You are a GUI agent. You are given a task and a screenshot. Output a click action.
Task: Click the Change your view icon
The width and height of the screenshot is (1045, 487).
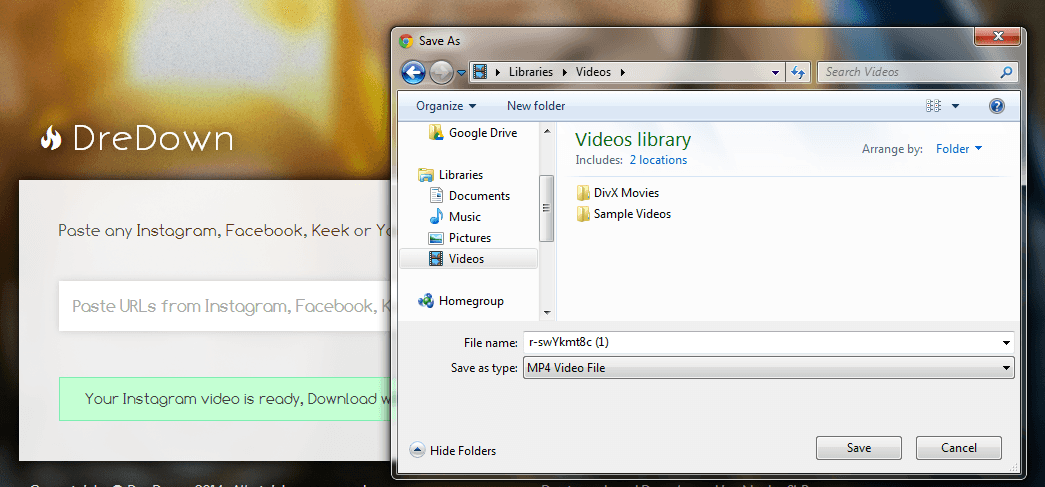[x=933, y=106]
